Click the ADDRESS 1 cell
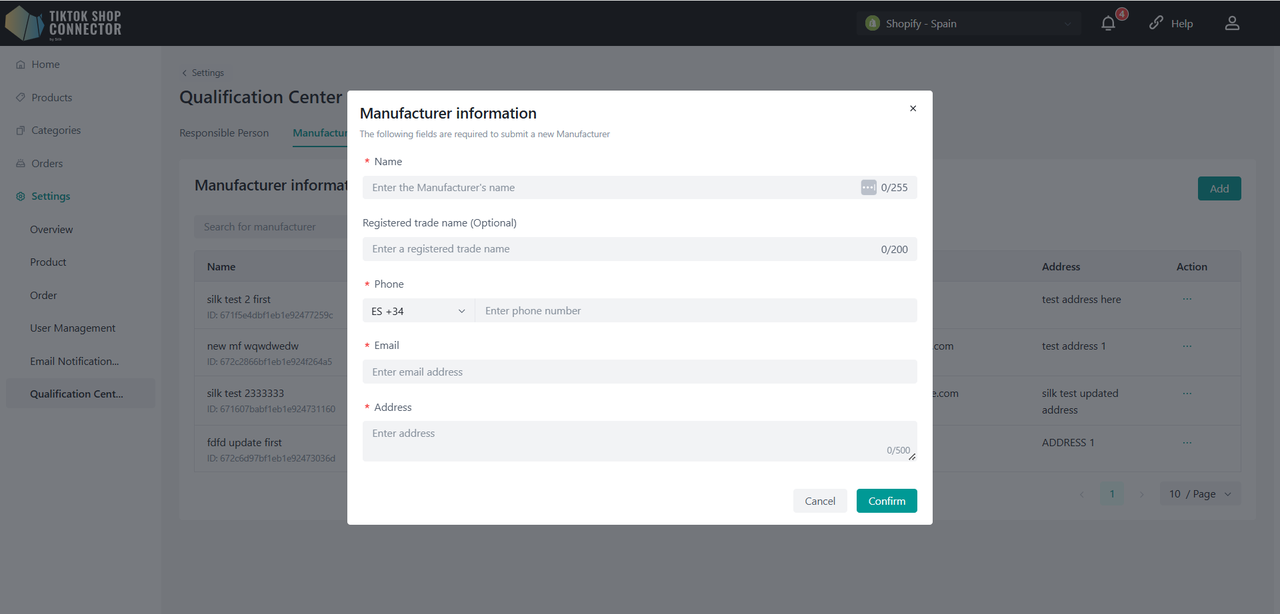This screenshot has width=1280, height=614. (1068, 442)
